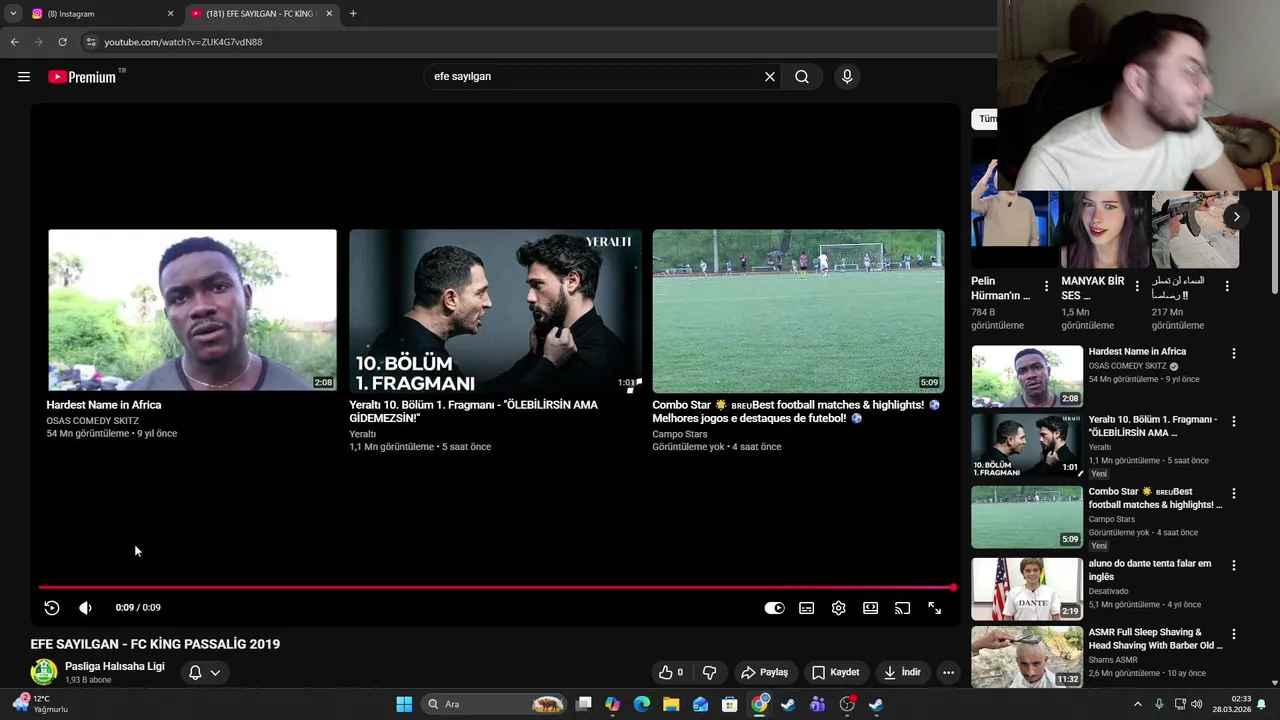This screenshot has width=1280, height=720.
Task: Open weather widget 12°C Yağmurlu
Action: coord(40,704)
